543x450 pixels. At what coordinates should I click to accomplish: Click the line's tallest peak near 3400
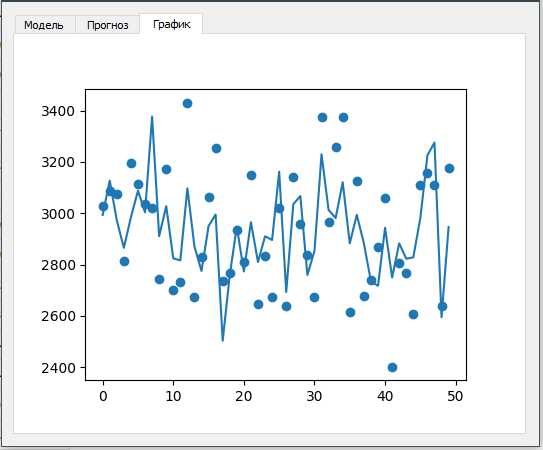pos(152,117)
